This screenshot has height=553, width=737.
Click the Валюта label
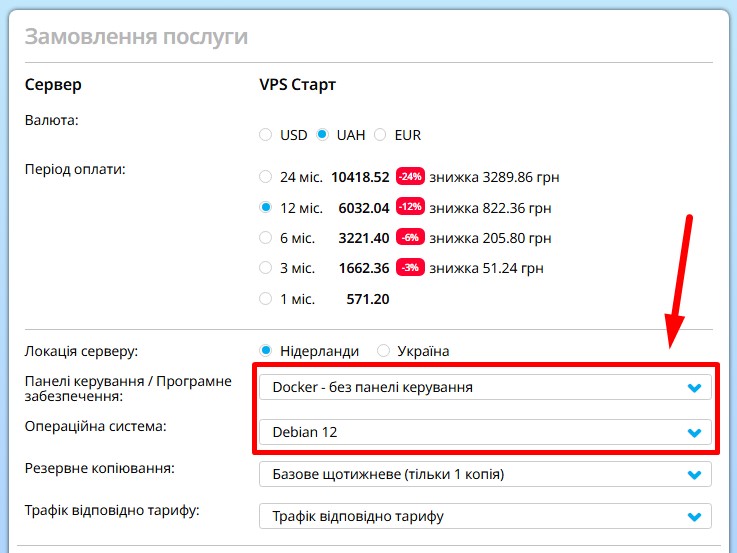[52, 120]
